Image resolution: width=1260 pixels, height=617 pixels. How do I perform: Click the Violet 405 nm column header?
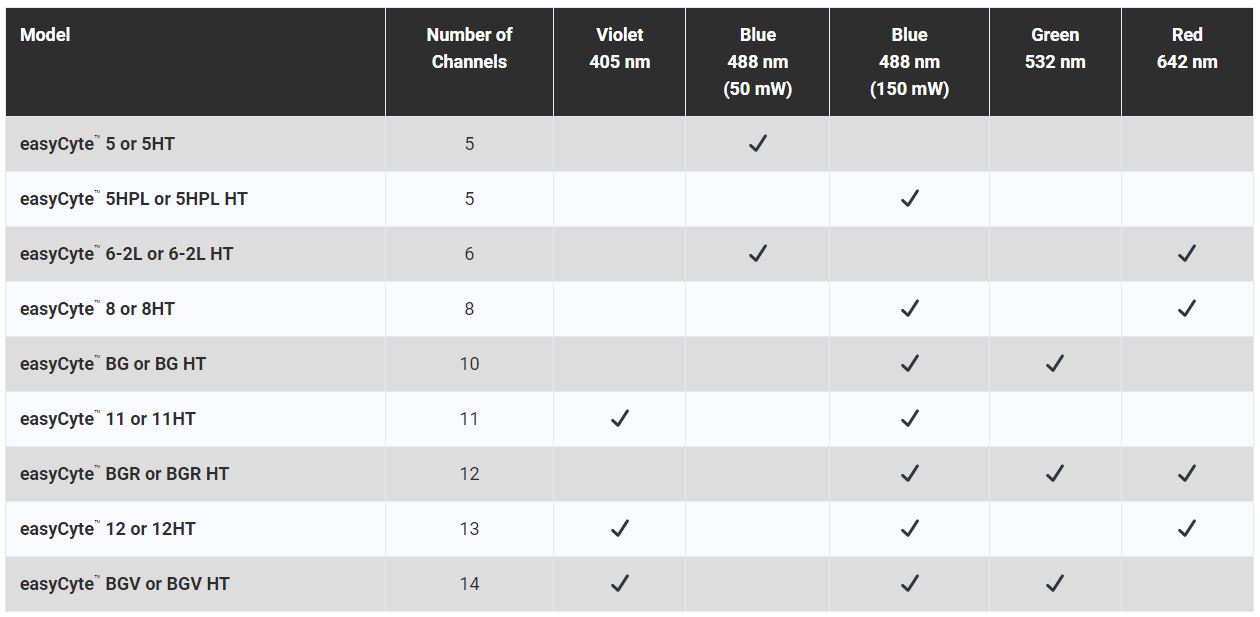click(x=619, y=48)
